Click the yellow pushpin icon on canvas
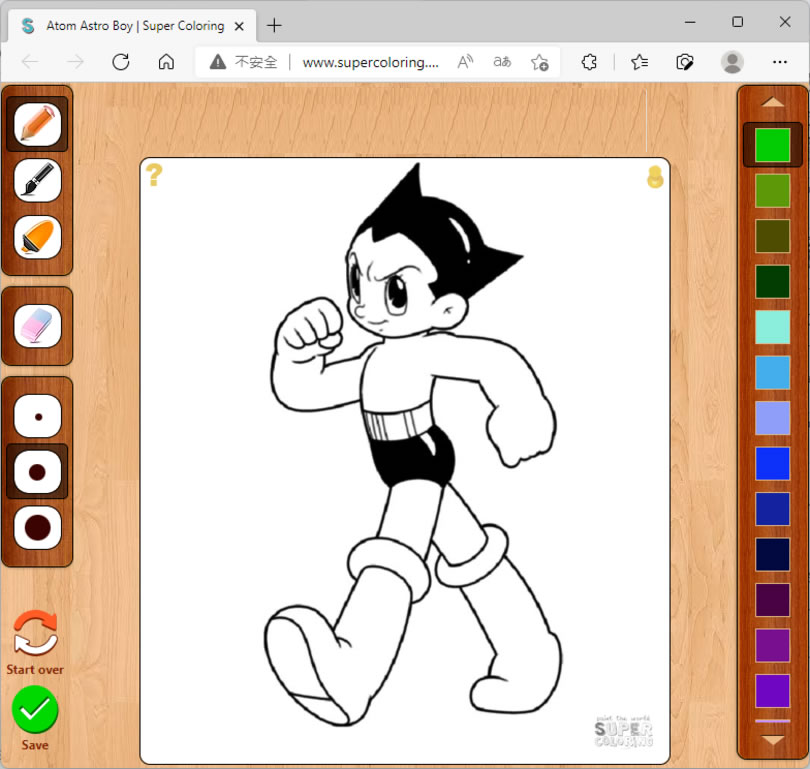 tap(655, 177)
